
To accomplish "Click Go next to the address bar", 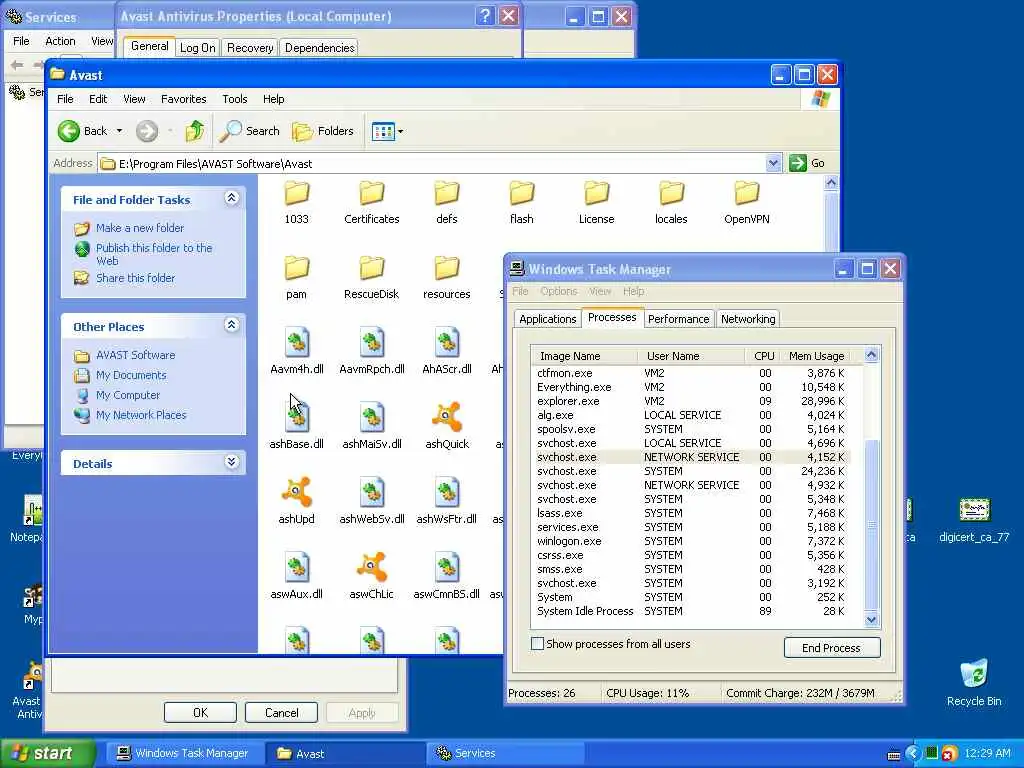I will (x=808, y=163).
